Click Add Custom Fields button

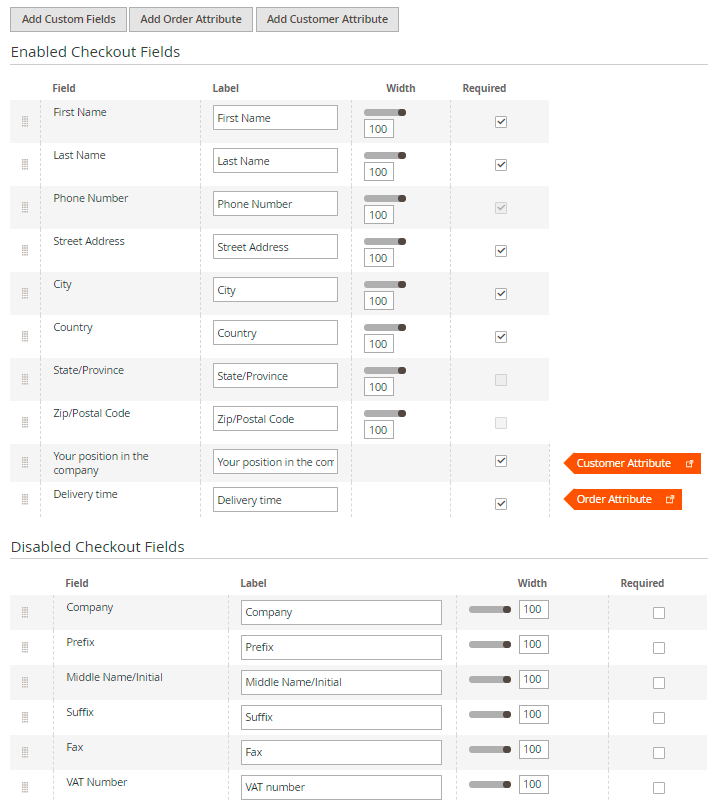click(x=69, y=19)
